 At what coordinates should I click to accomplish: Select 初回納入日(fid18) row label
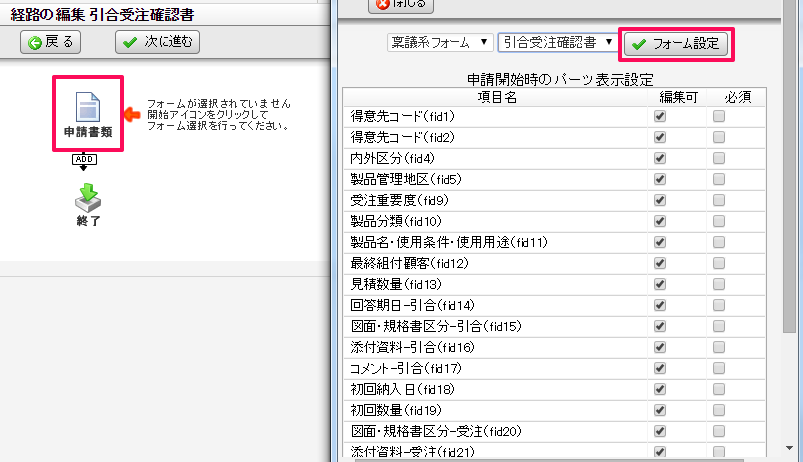coord(403,389)
